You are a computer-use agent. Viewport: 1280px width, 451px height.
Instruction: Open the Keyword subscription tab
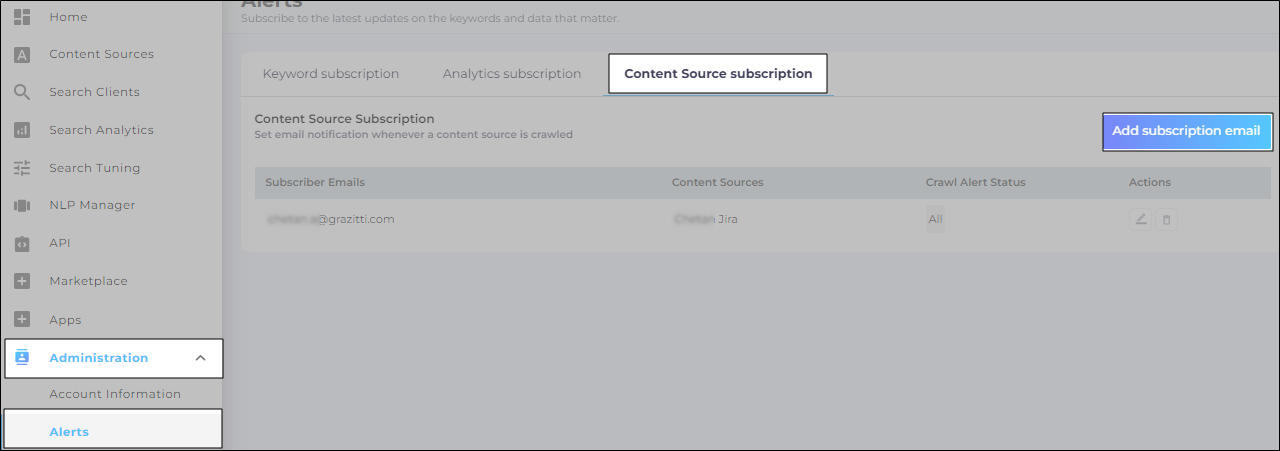click(x=331, y=74)
